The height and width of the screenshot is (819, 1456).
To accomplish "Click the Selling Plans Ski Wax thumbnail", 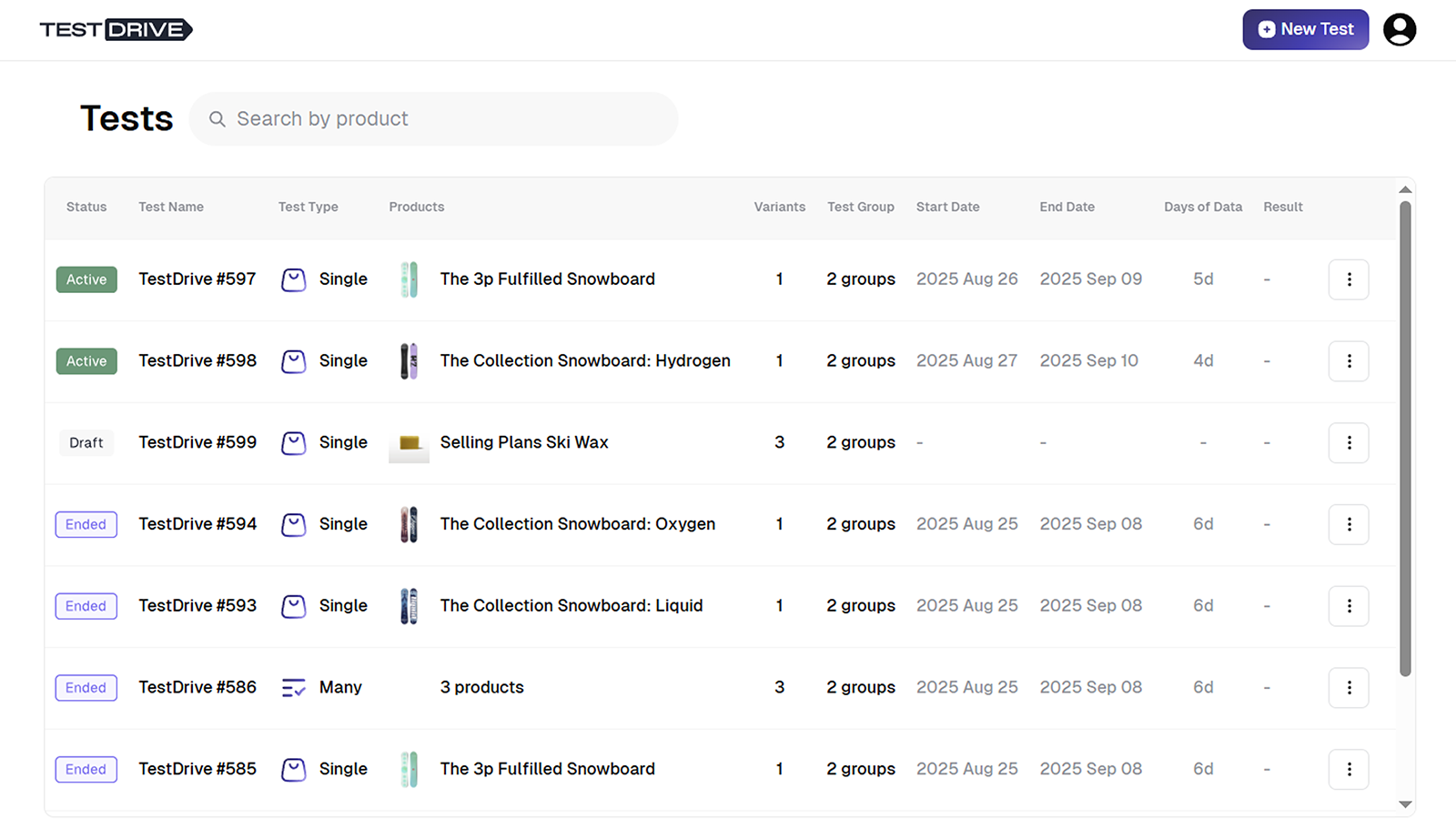I will point(409,443).
